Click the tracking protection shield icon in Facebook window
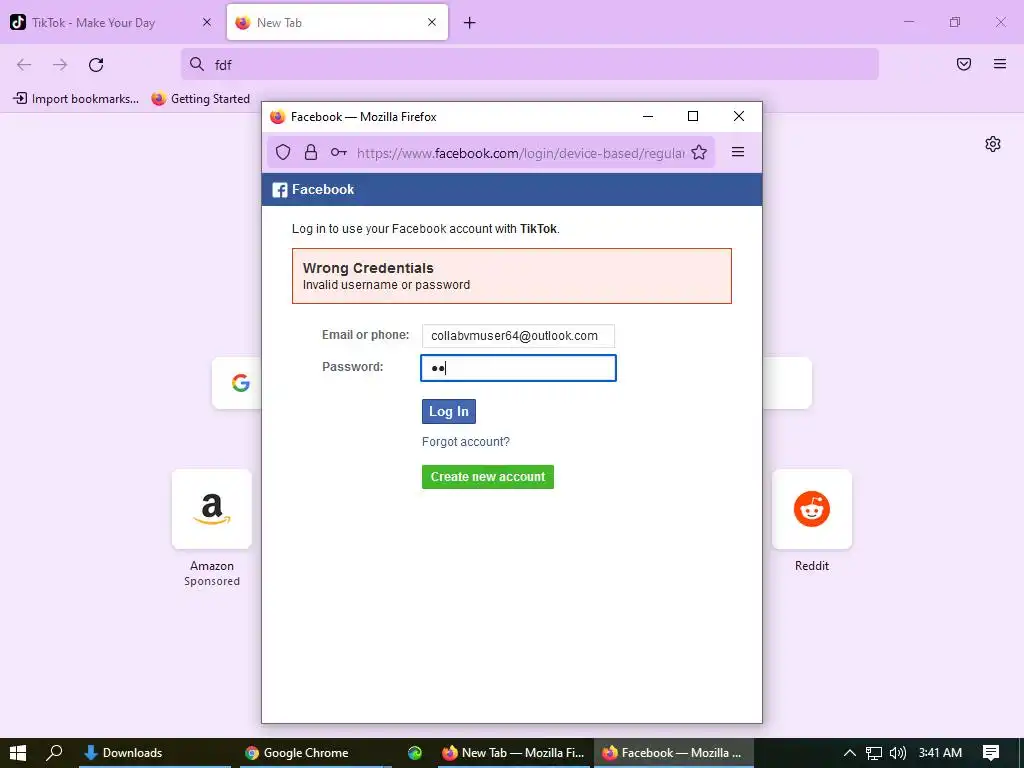This screenshot has width=1024, height=768. click(283, 152)
